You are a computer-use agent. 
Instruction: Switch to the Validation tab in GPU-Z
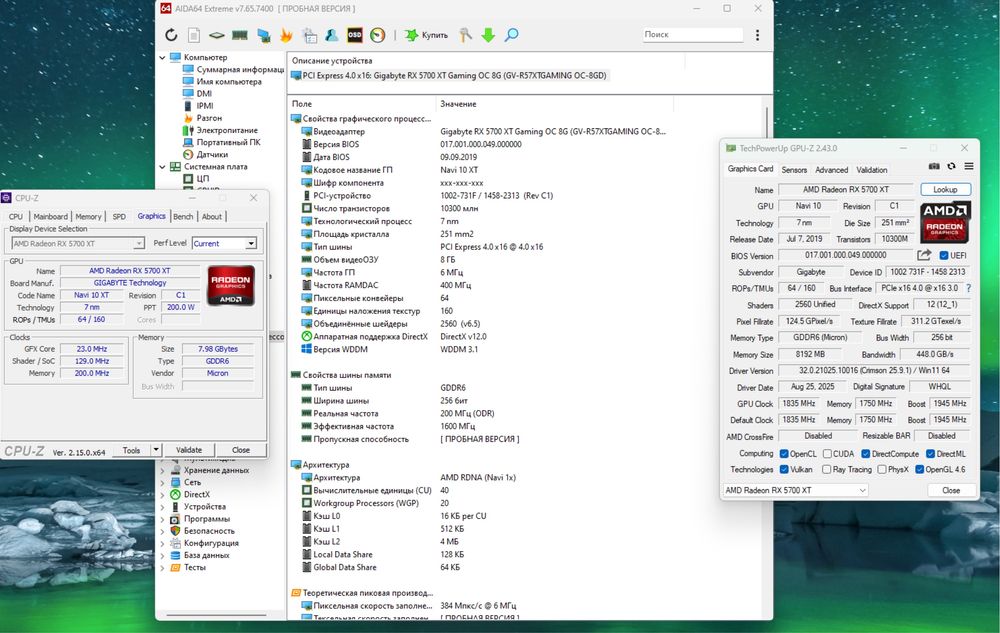872,170
